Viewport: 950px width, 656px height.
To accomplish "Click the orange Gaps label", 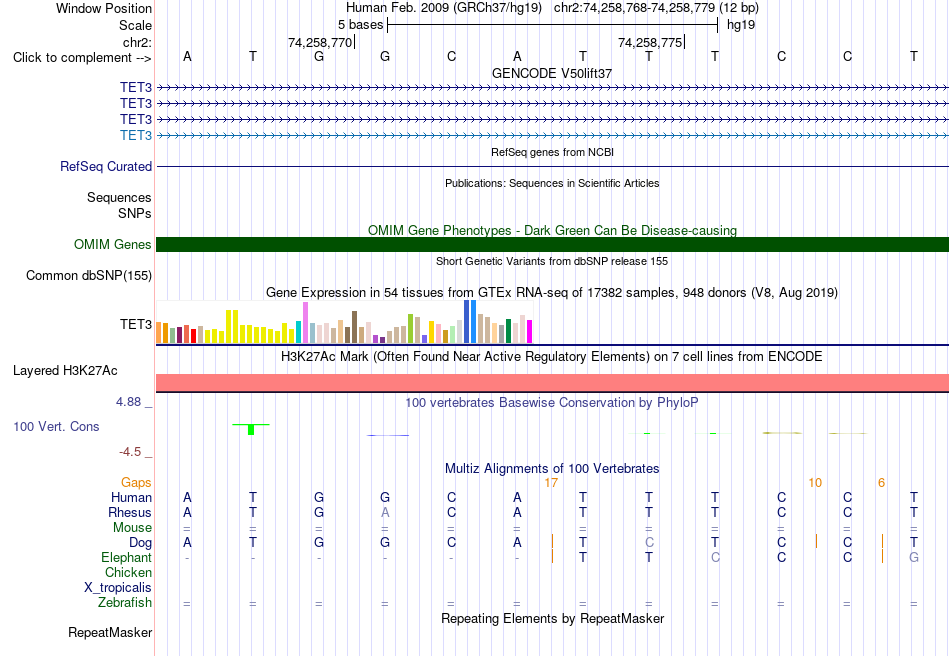I will point(136,483).
